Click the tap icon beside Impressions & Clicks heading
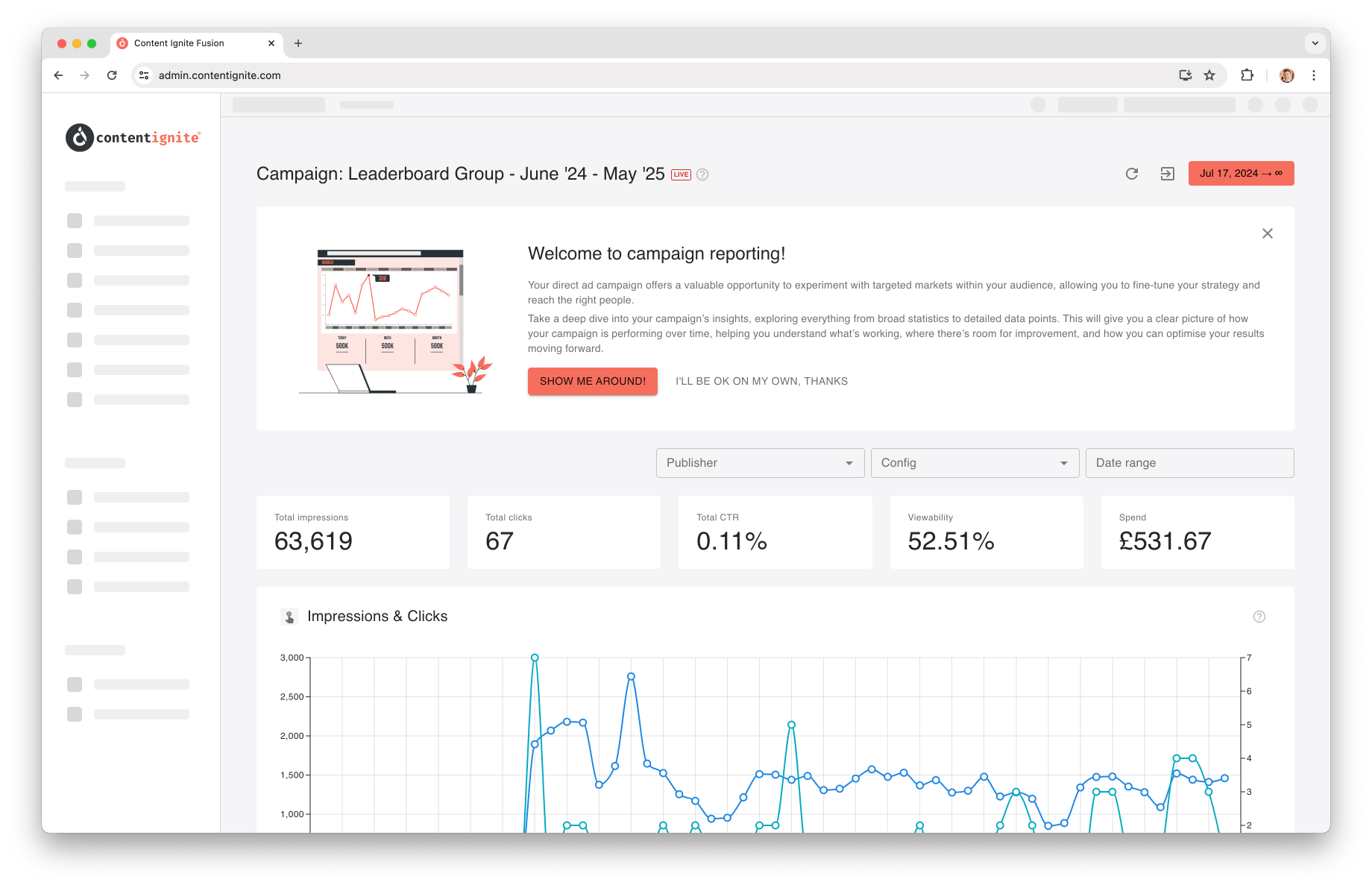Image resolution: width=1372 pixels, height=888 pixels. click(290, 617)
